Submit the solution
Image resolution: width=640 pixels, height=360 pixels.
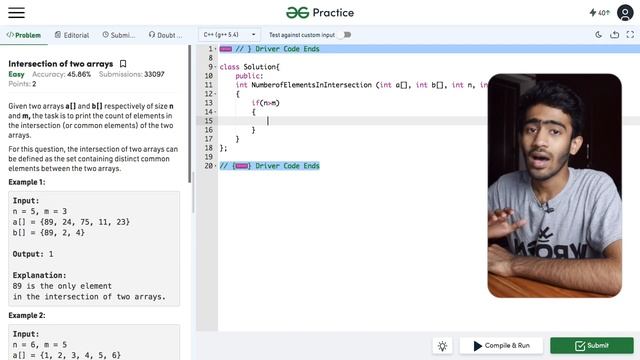[592, 346]
